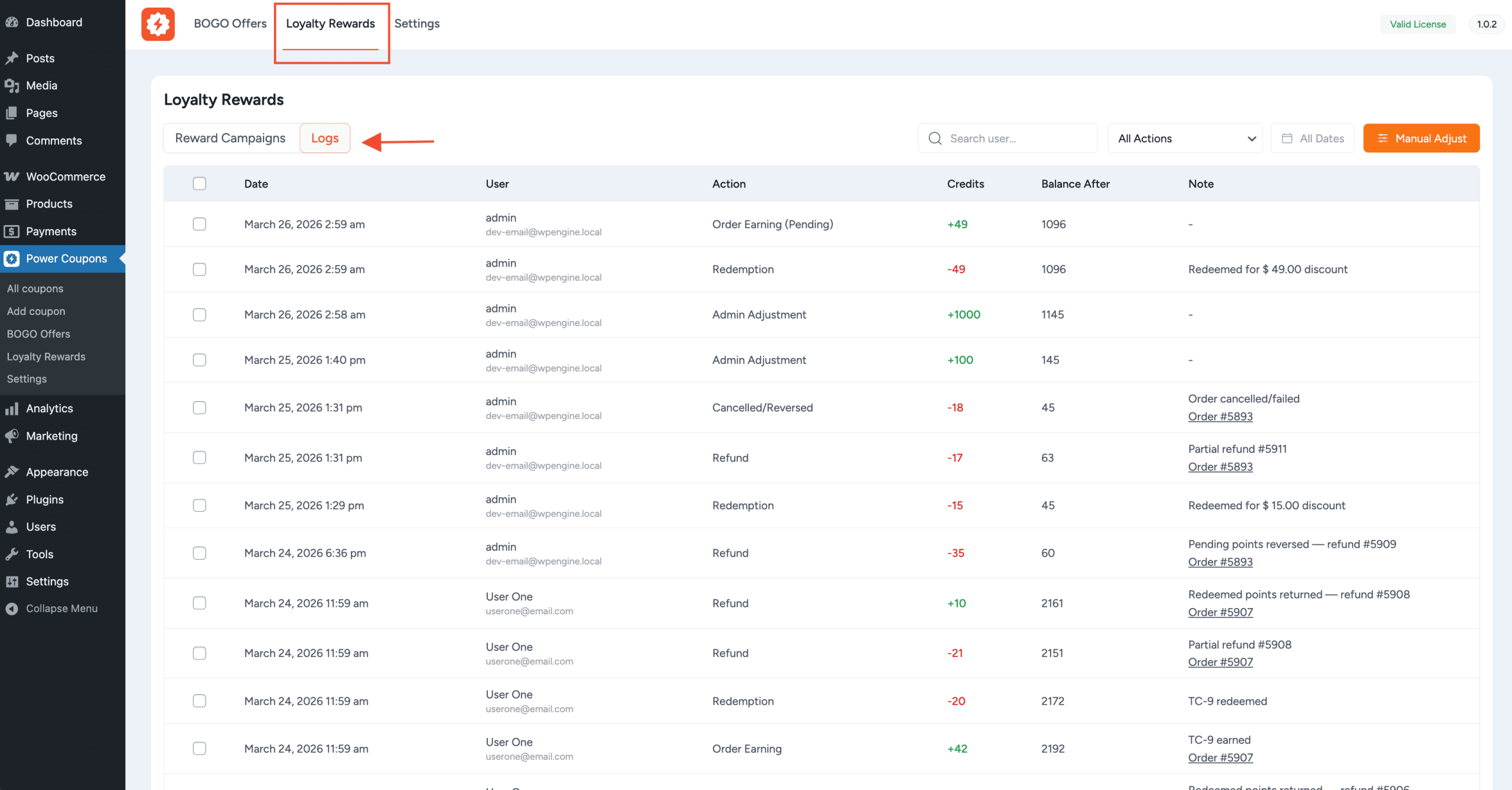Open WooCommerce from the sidebar icon
Image resolution: width=1512 pixels, height=790 pixels.
(12, 176)
